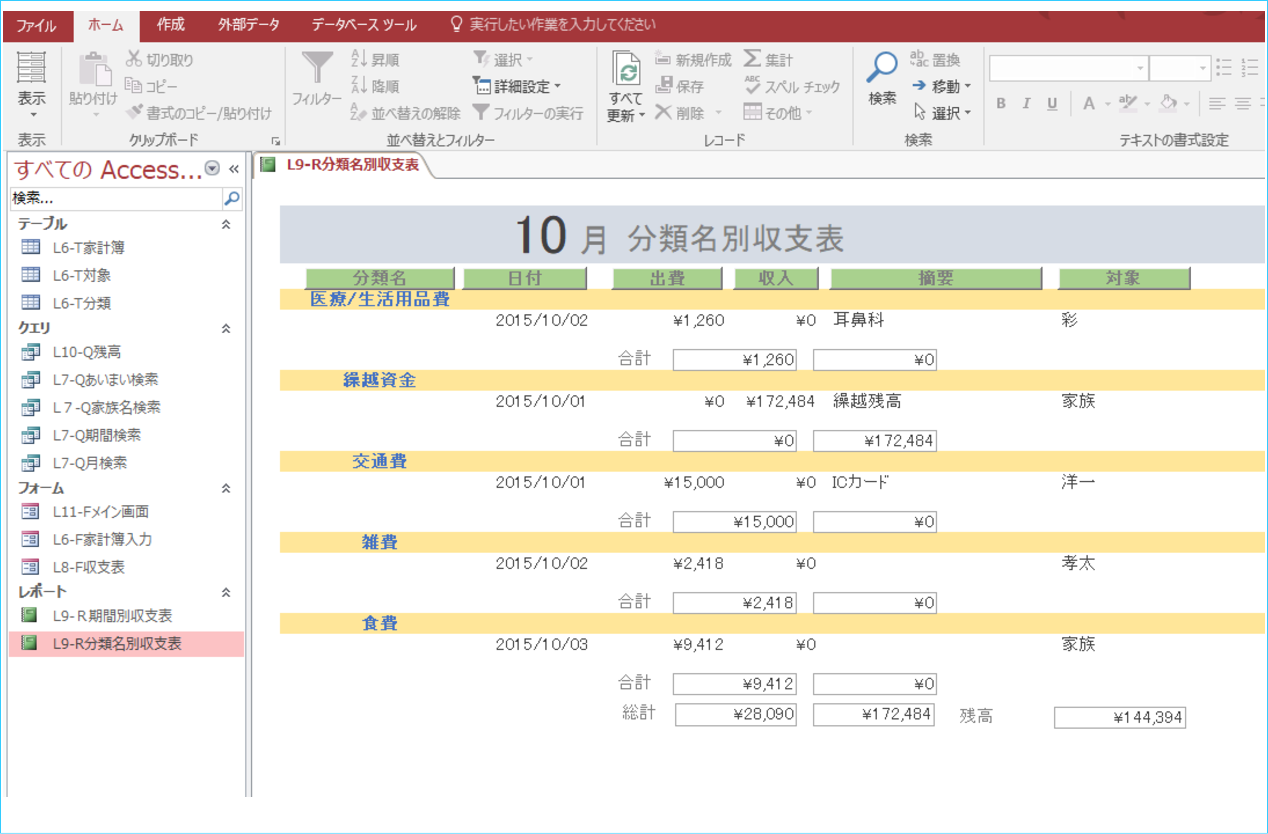The image size is (1268, 834).
Task: Click the Totals (集計) sigma icon
Action: point(752,60)
